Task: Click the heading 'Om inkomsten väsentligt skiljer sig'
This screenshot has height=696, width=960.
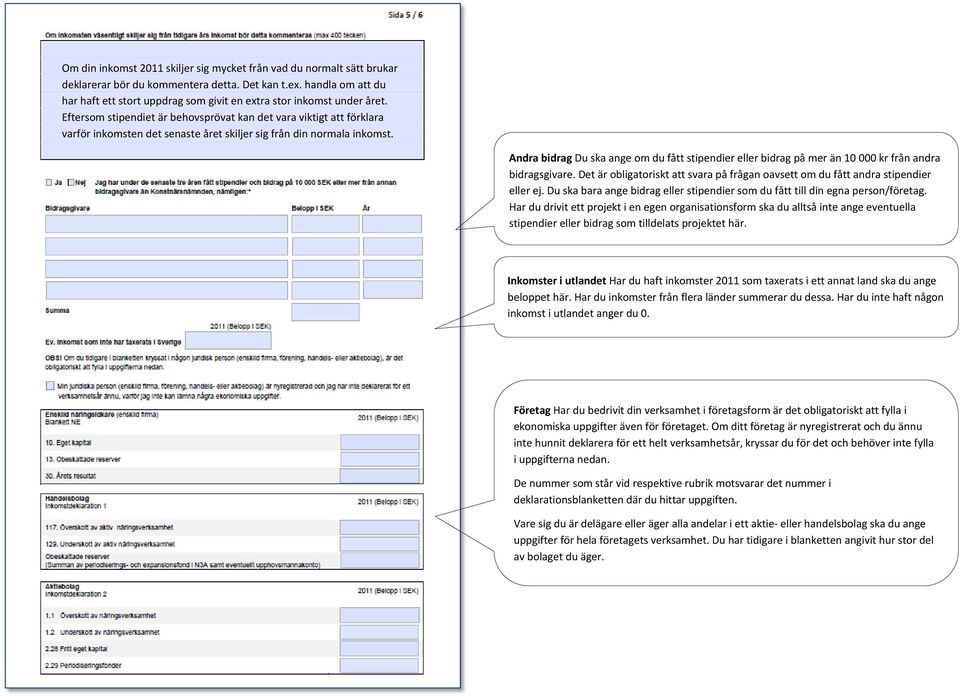Action: click(x=205, y=36)
